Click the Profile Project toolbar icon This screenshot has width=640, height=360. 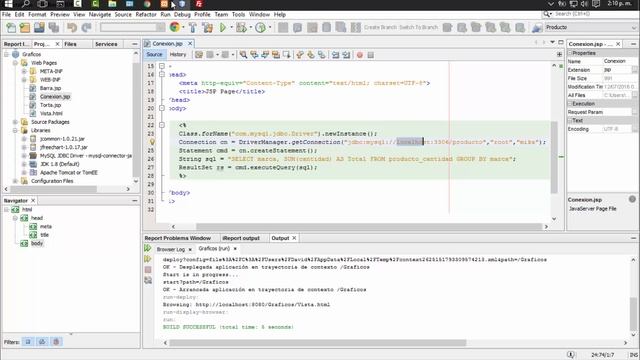260,27
